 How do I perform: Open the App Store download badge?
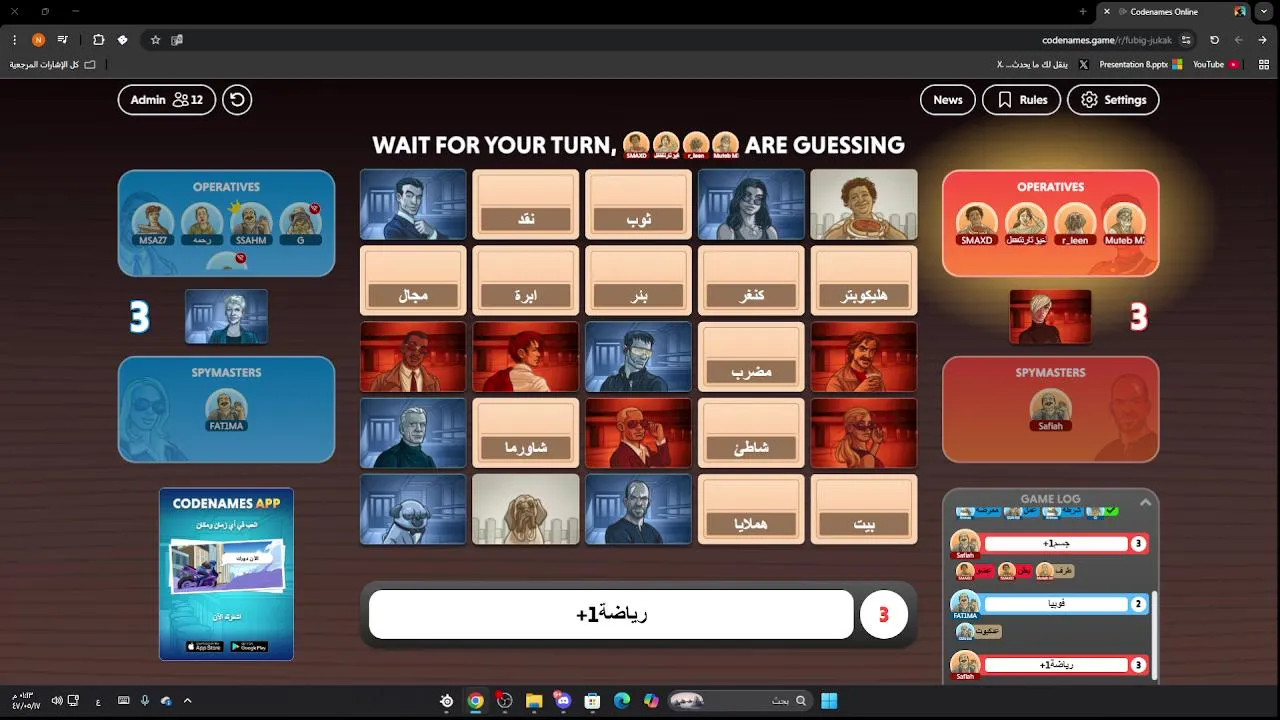click(204, 647)
